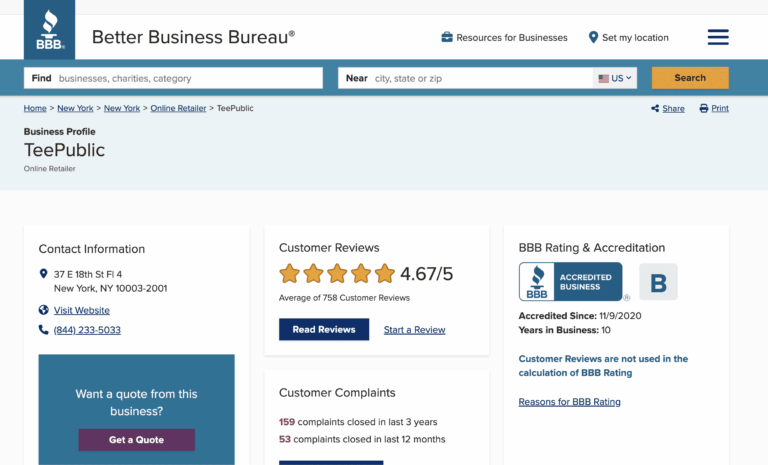Click the B rating badge
This screenshot has width=768, height=465.
(x=658, y=282)
